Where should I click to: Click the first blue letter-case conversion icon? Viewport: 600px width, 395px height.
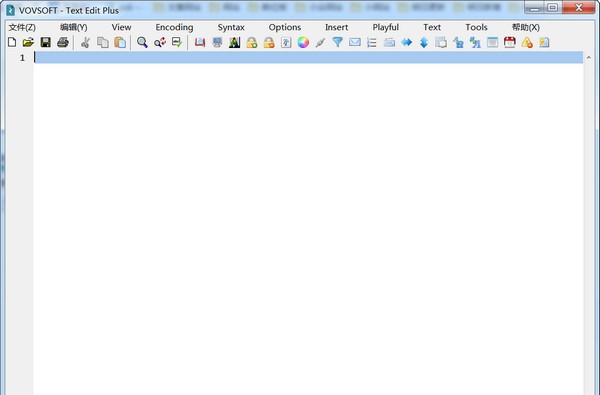(458, 42)
